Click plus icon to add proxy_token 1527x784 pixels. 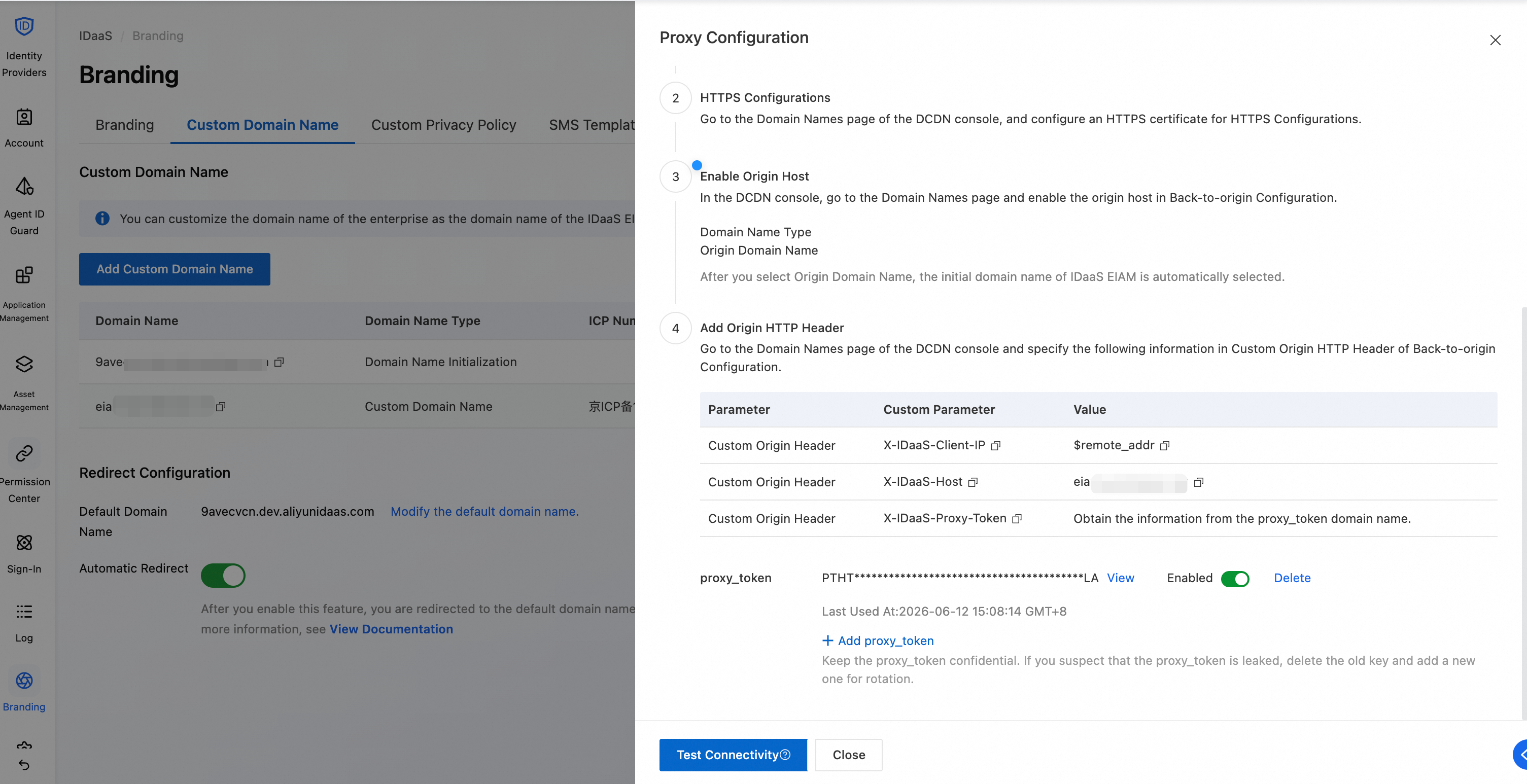click(828, 640)
